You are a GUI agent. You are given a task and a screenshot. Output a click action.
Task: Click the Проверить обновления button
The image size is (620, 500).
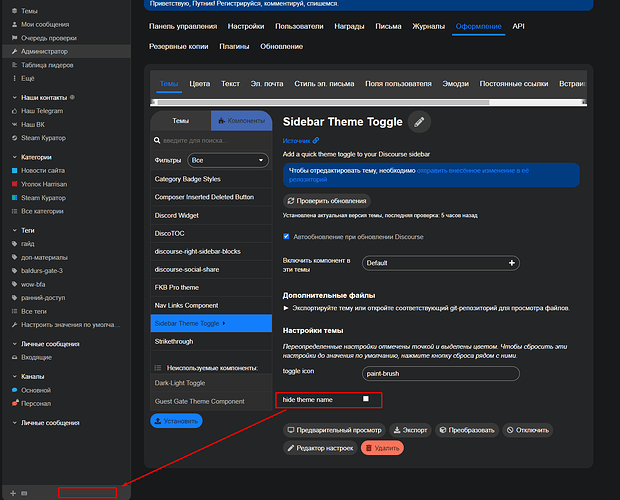tap(326, 200)
